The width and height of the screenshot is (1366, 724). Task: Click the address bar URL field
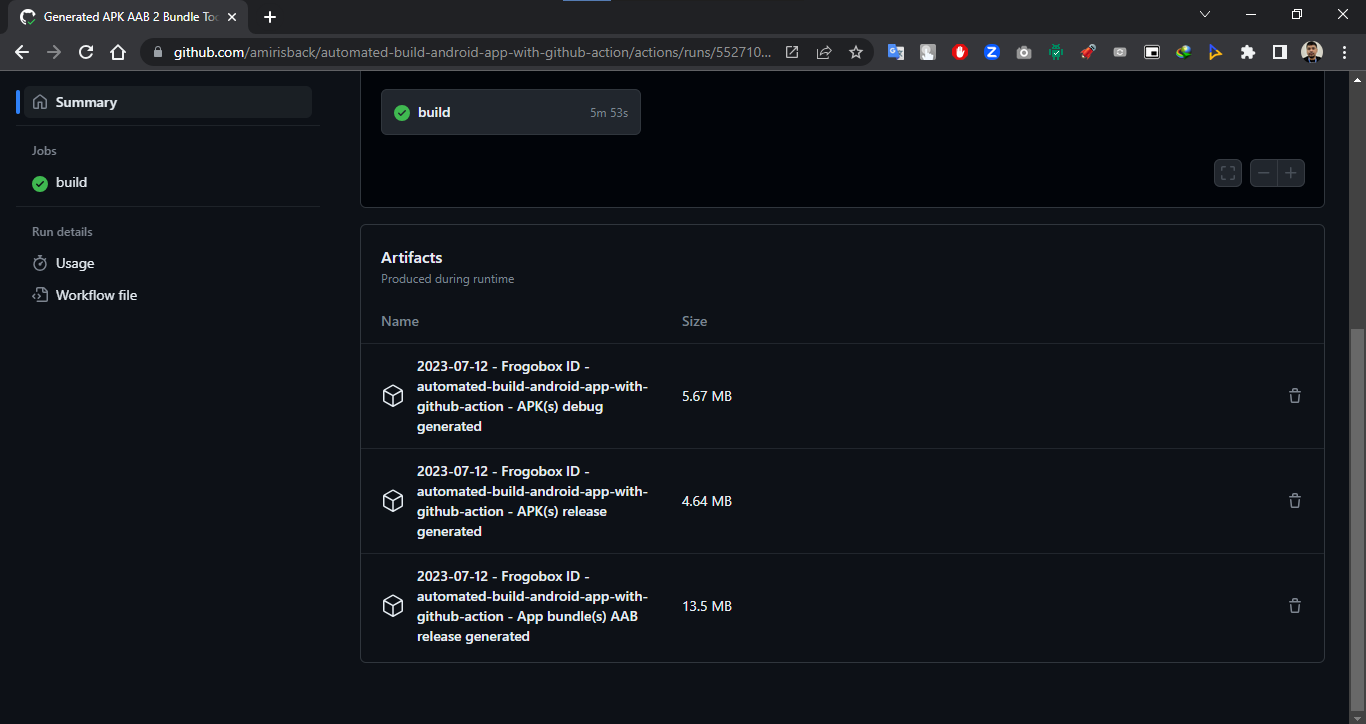pos(473,52)
